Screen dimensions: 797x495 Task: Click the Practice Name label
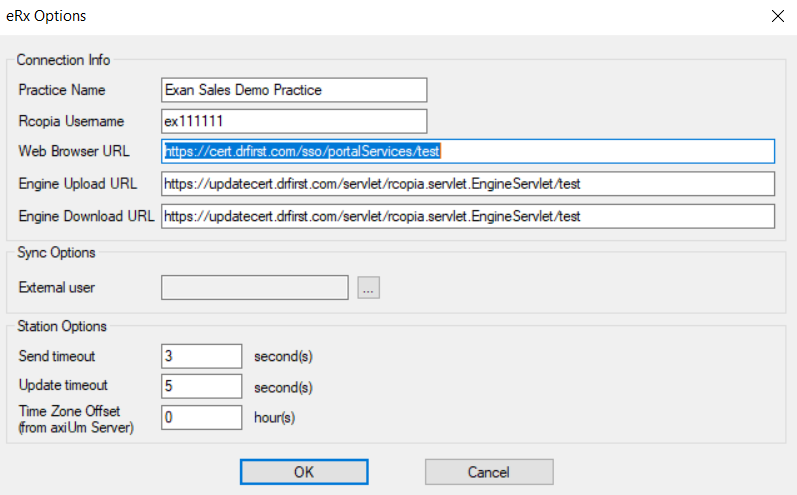tap(62, 90)
